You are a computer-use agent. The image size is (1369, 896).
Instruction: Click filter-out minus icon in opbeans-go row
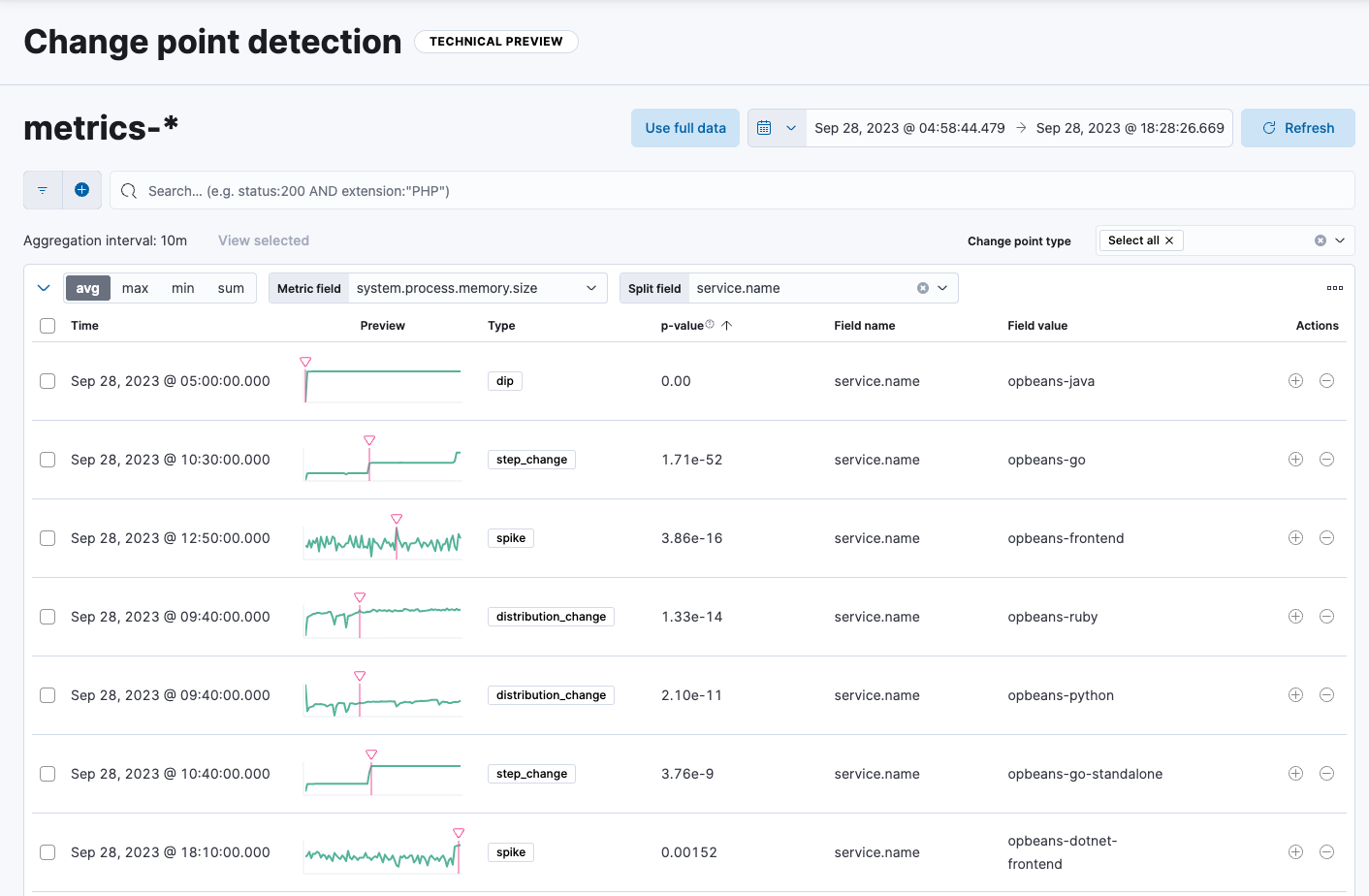1326,460
